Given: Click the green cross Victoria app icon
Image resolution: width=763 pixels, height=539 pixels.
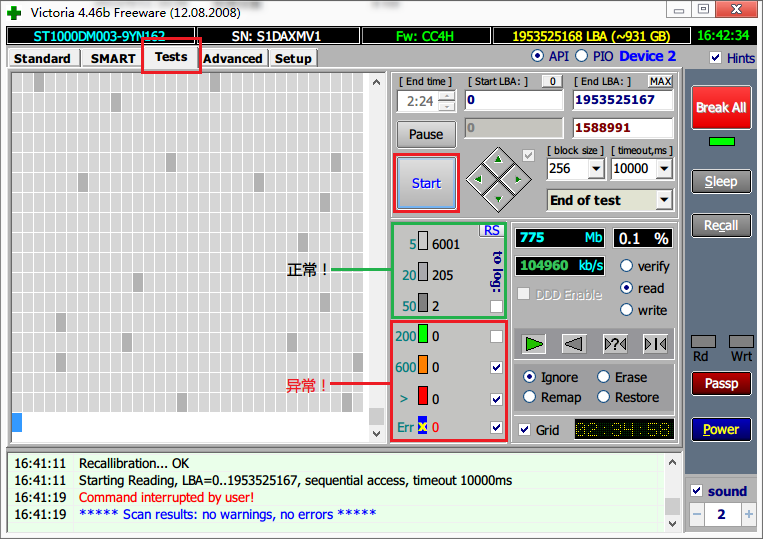Looking at the screenshot, I should click(14, 13).
